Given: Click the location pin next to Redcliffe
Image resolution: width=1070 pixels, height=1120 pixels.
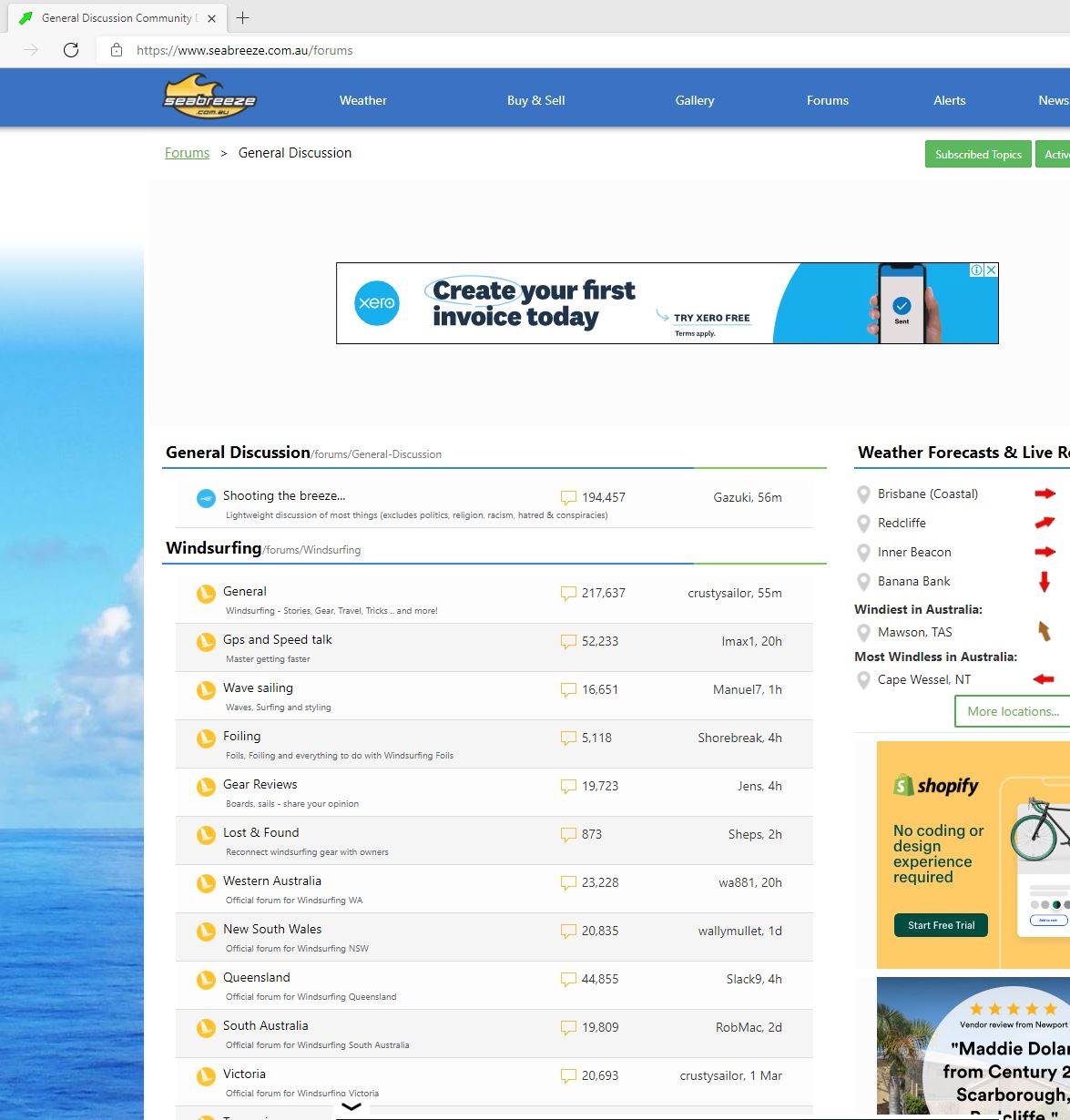Looking at the screenshot, I should 863,524.
